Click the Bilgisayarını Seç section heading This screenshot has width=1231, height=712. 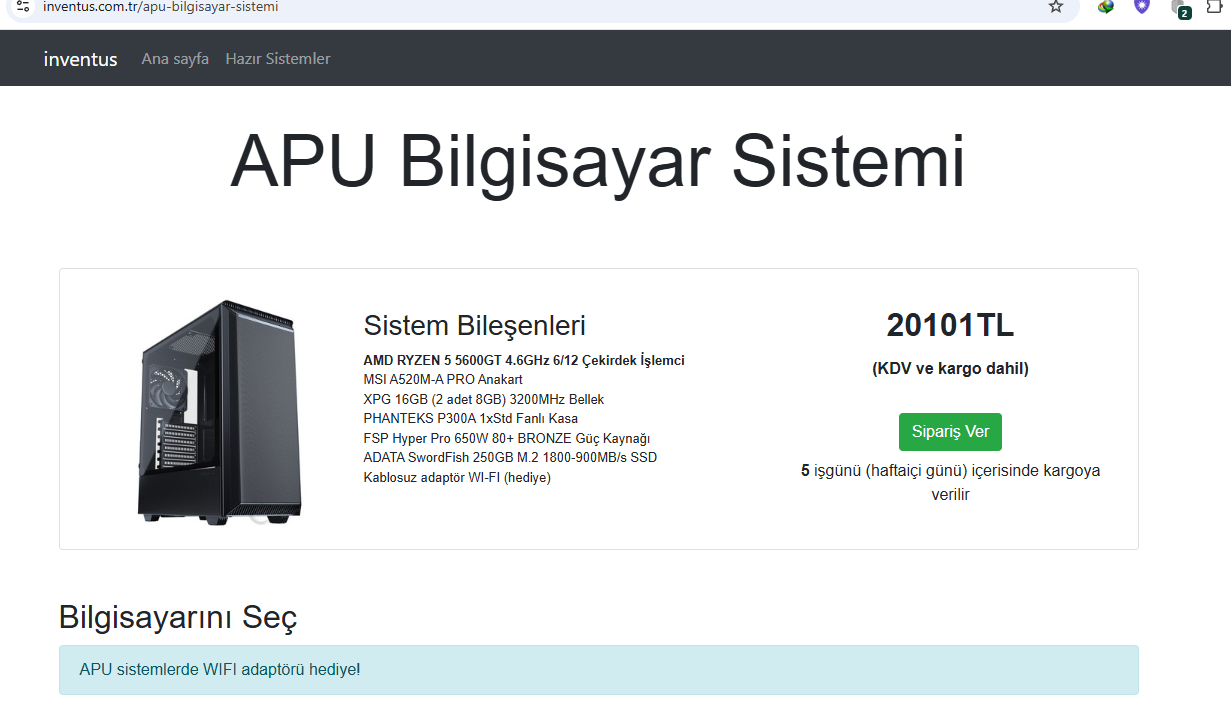(178, 617)
